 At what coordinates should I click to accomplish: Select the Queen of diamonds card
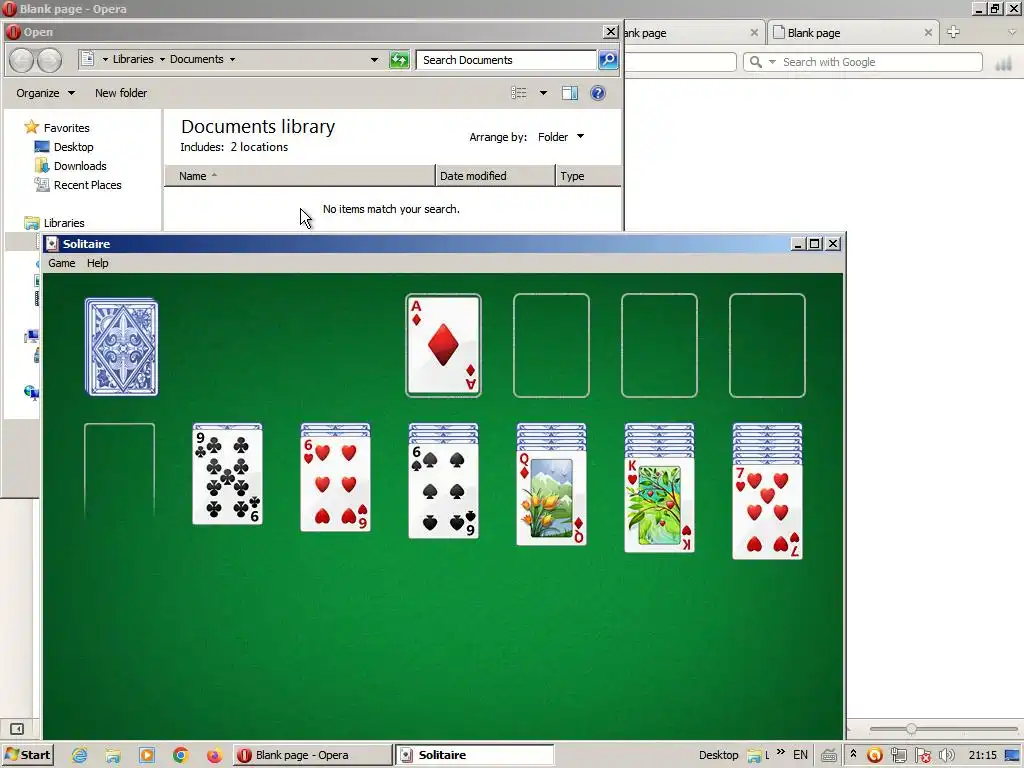[x=551, y=498]
